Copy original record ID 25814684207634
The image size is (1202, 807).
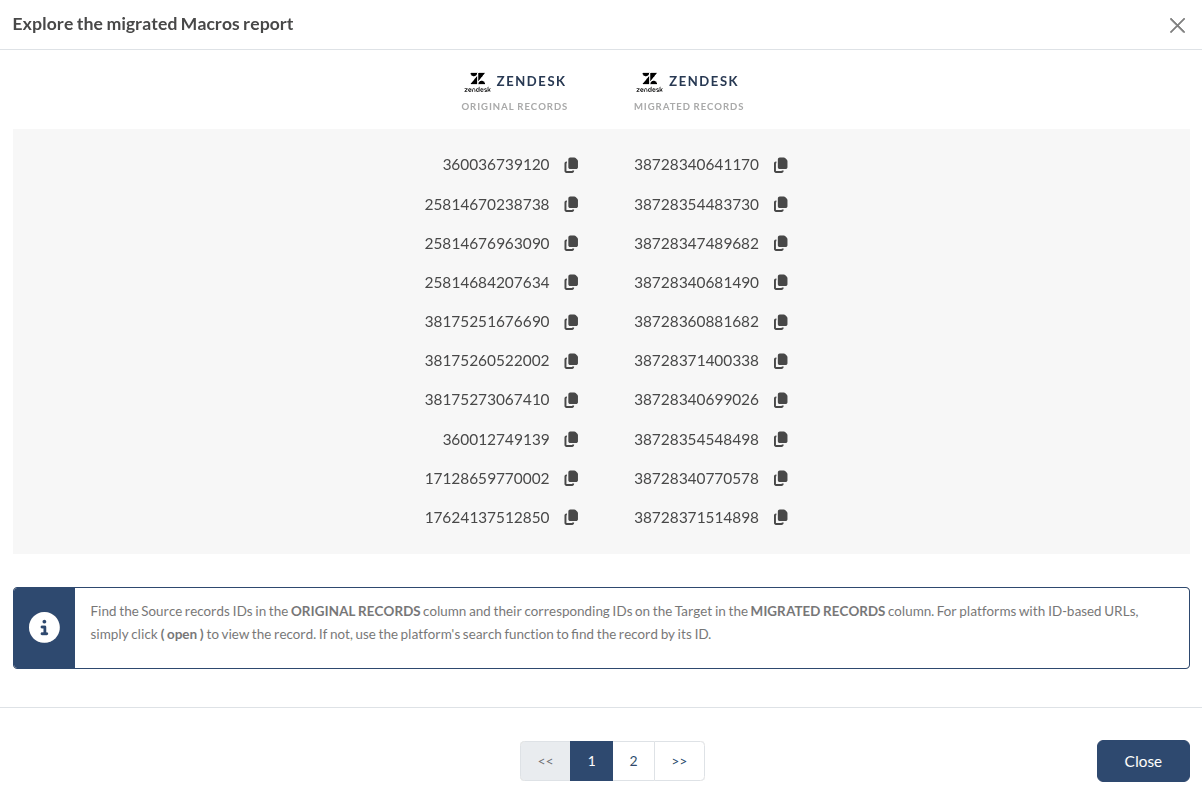(x=571, y=283)
